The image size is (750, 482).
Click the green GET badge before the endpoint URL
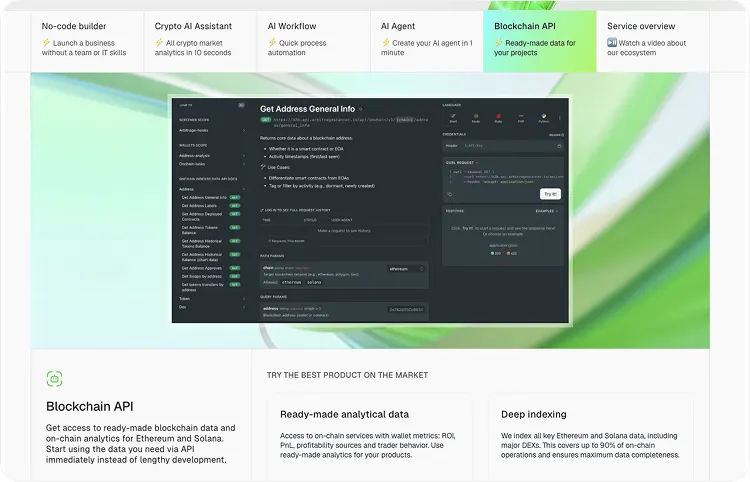tap(265, 120)
